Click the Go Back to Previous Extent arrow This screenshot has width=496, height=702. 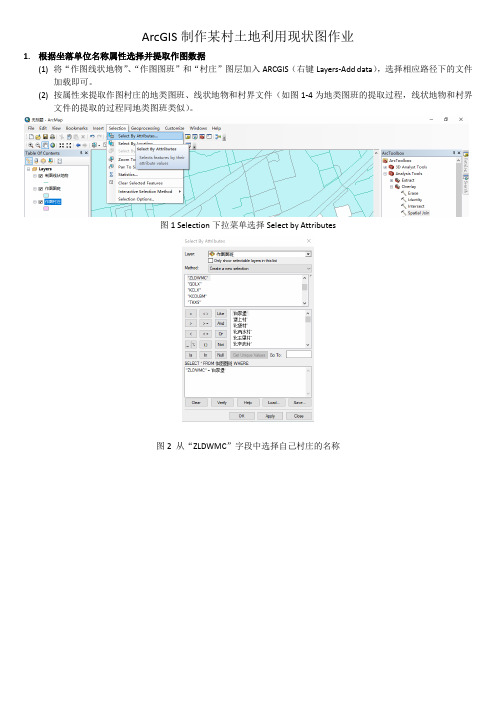tap(78, 146)
